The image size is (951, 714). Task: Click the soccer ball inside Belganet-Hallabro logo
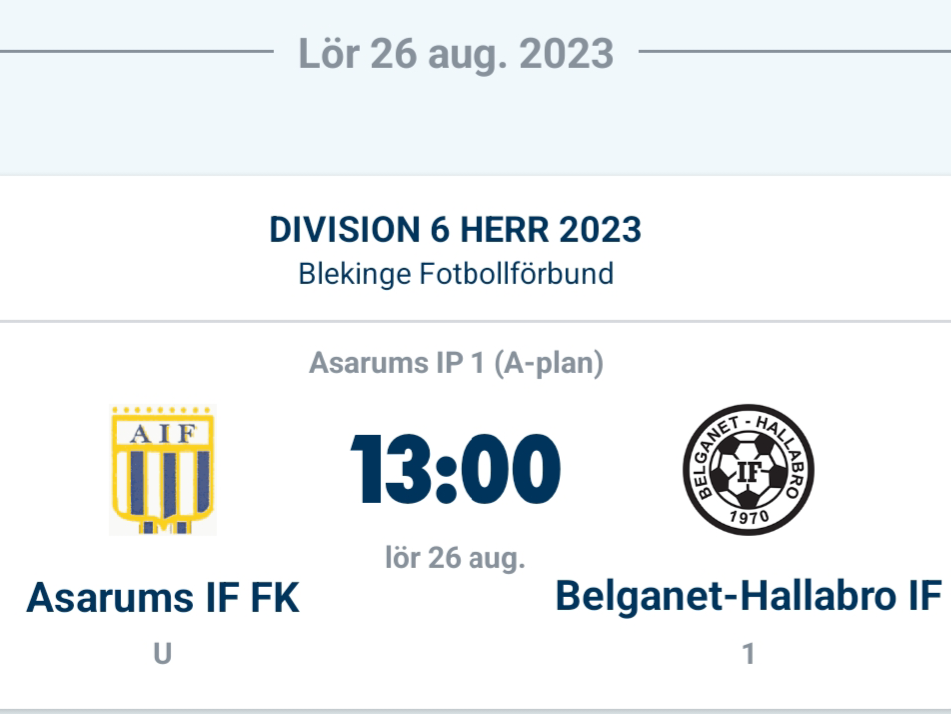point(748,468)
